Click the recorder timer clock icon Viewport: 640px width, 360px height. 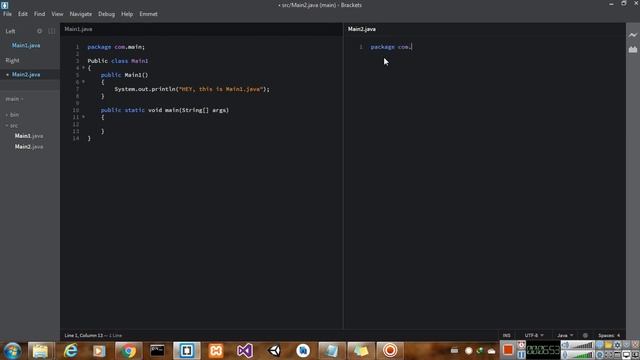coord(521,345)
